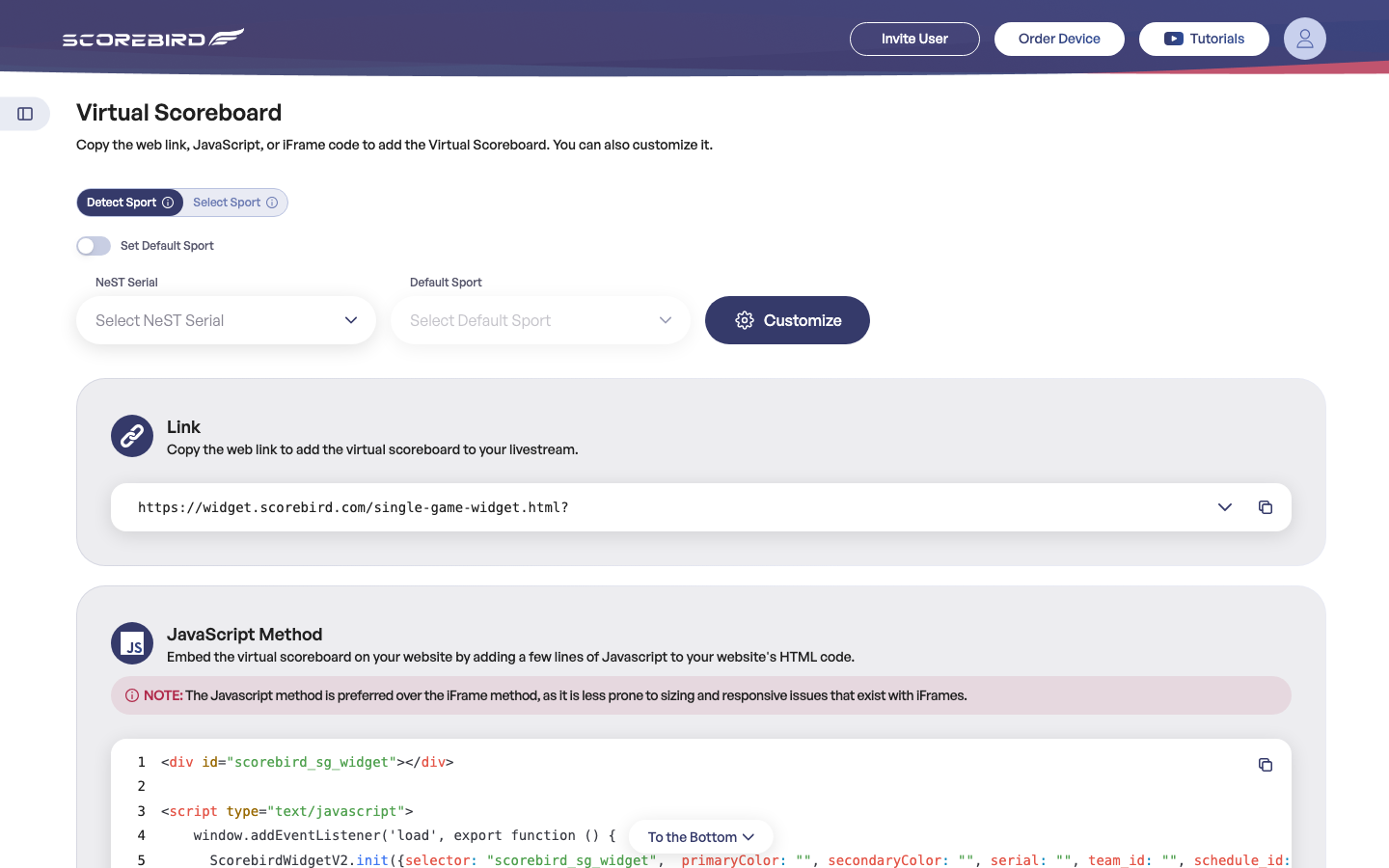Click the NOTE warning info icon
The height and width of the screenshot is (868, 1389).
[x=132, y=695]
